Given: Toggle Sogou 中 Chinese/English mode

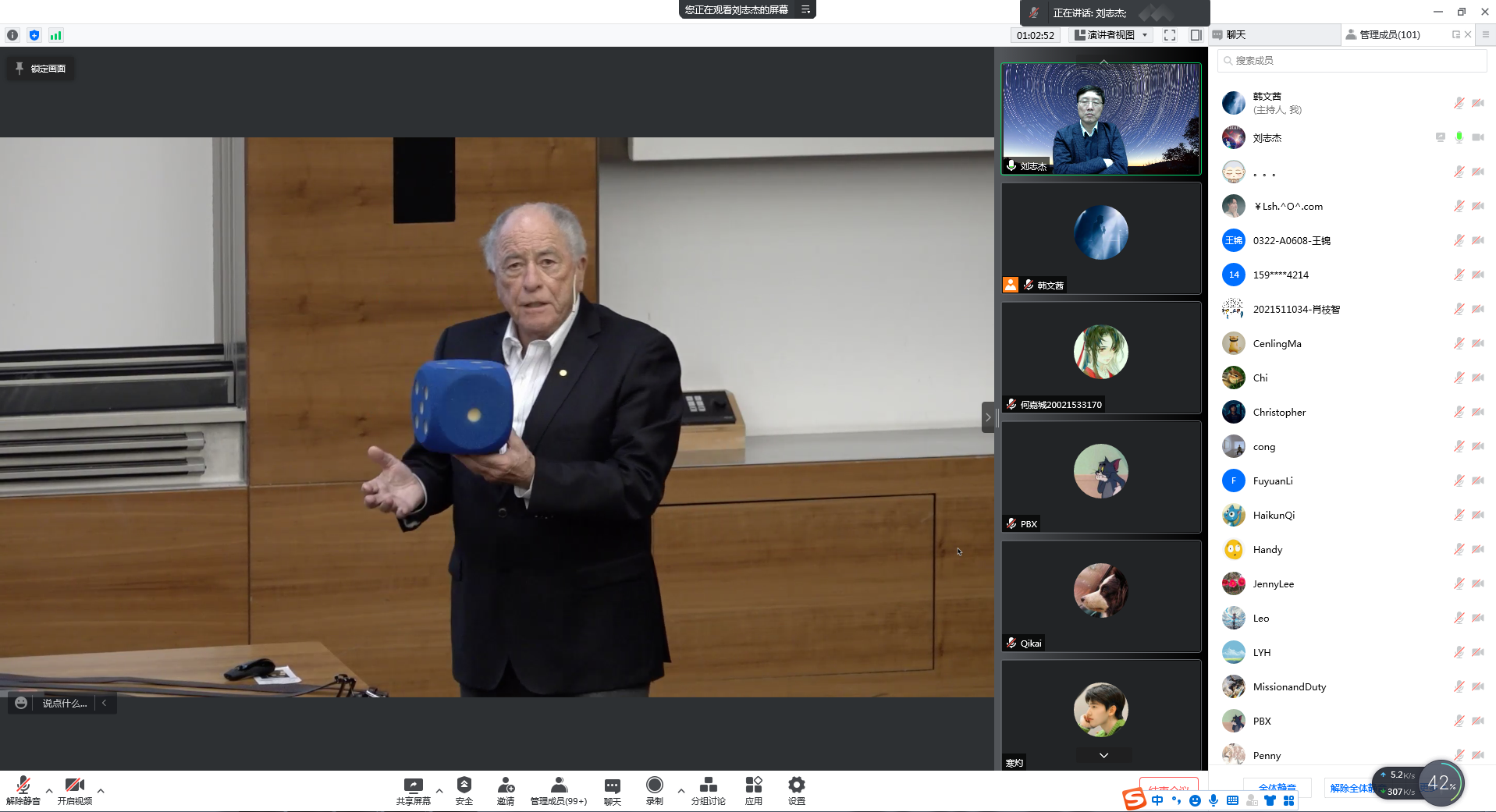Looking at the screenshot, I should tap(1157, 800).
